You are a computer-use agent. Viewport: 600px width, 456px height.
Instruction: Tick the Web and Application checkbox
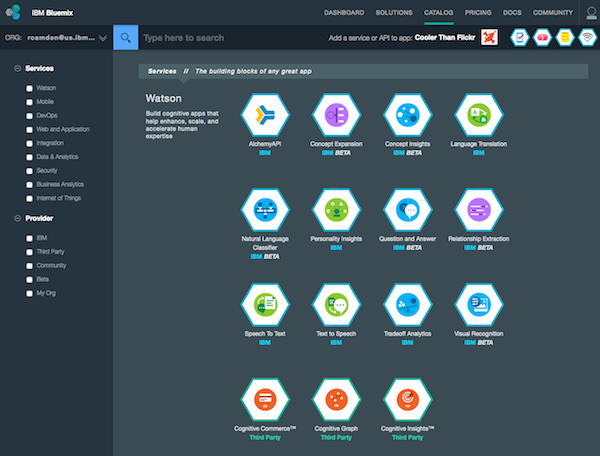coord(29,130)
